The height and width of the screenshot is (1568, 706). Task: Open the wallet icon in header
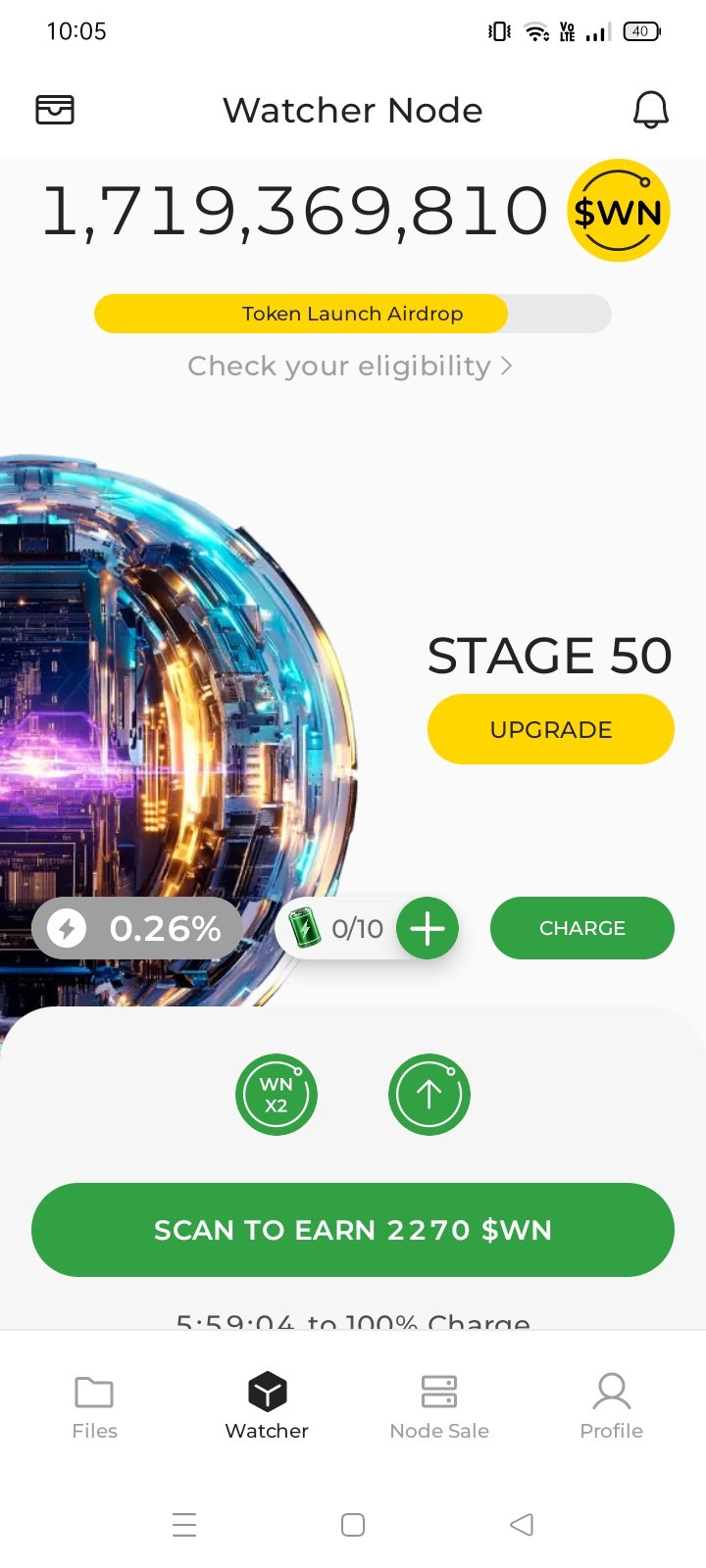tap(55, 110)
